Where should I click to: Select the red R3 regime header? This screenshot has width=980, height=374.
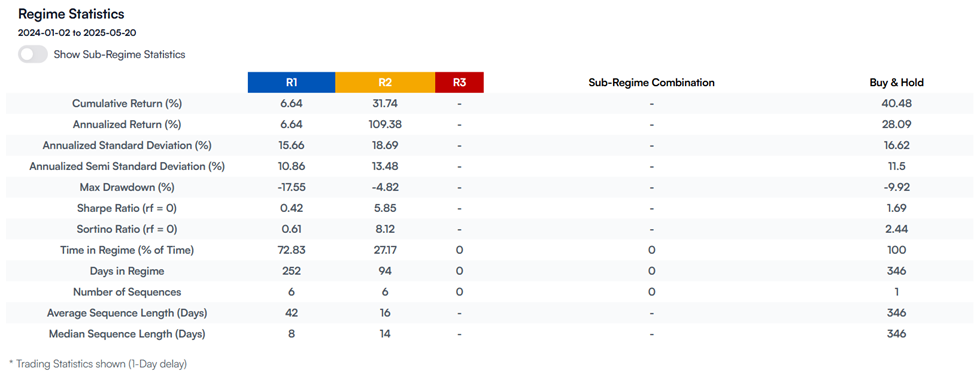click(459, 82)
